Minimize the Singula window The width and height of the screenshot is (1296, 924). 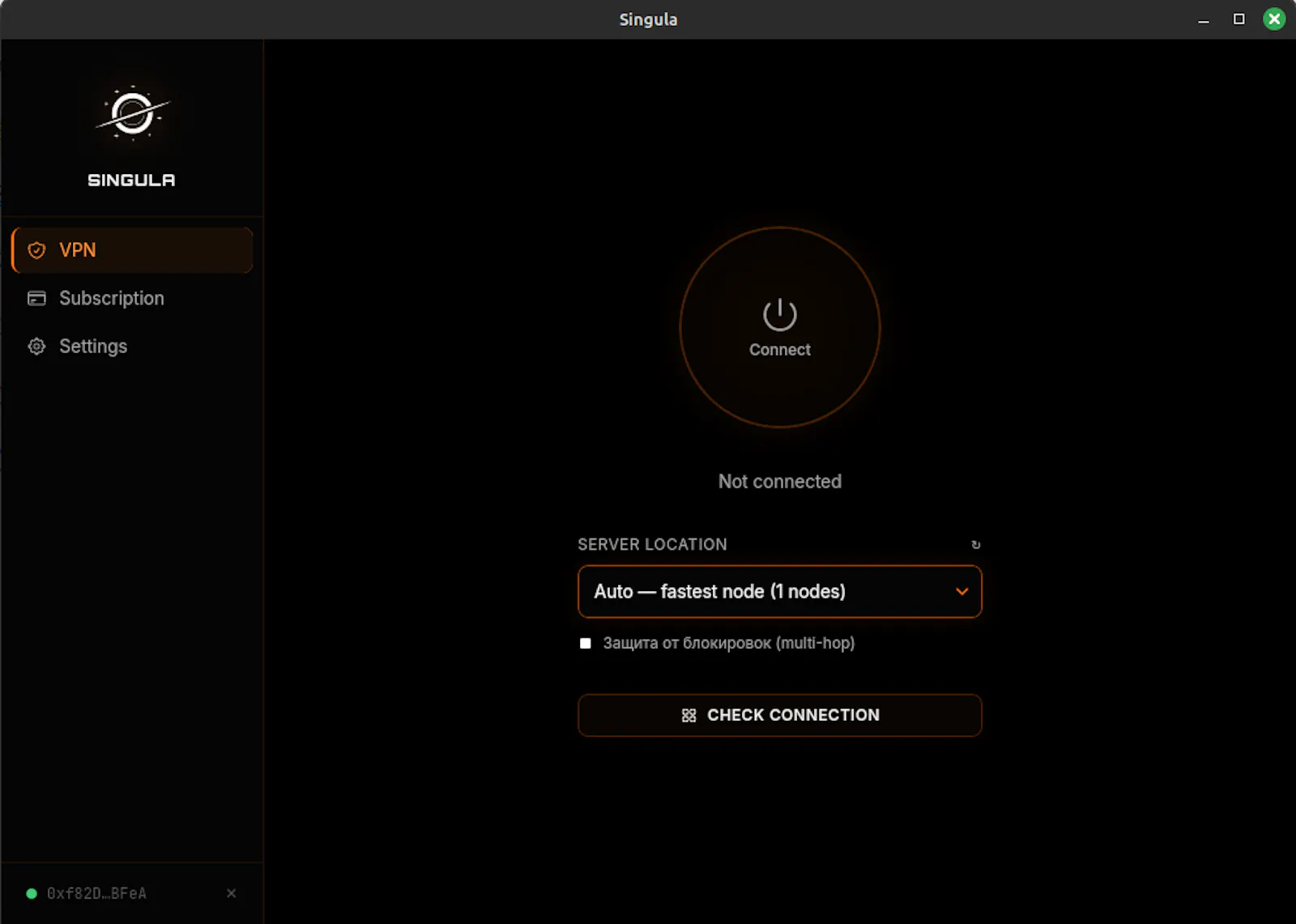(x=1204, y=19)
